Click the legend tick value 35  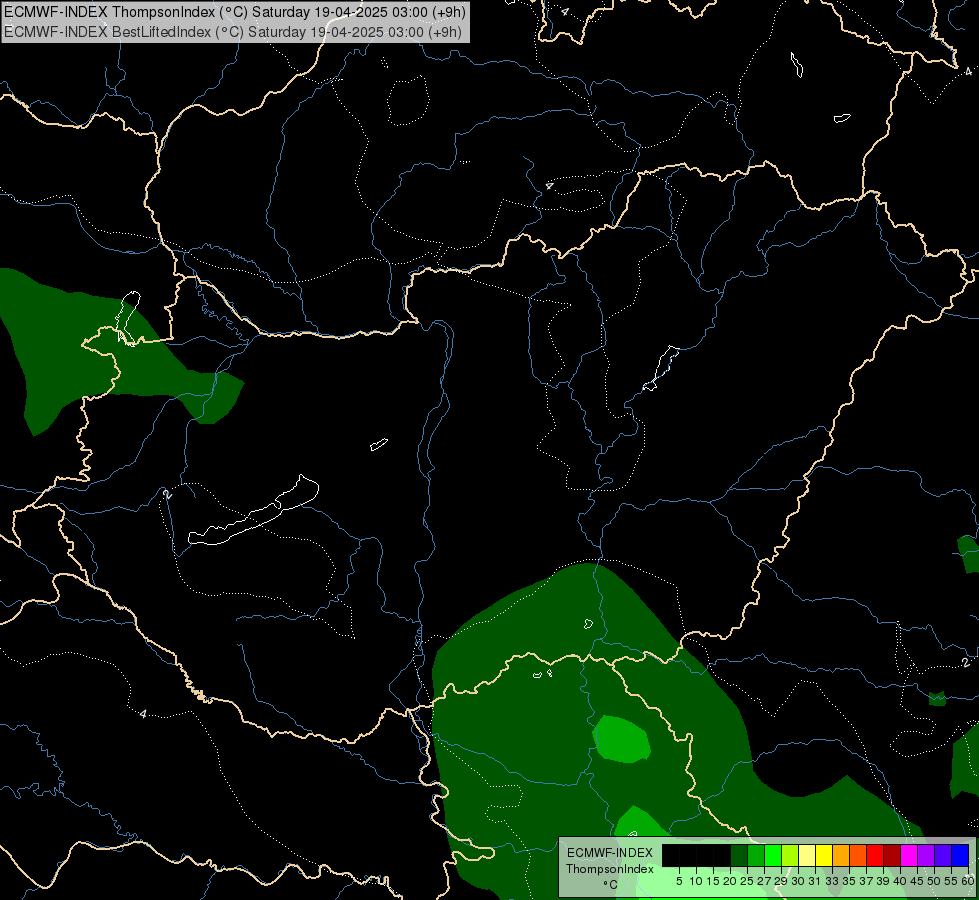(849, 881)
